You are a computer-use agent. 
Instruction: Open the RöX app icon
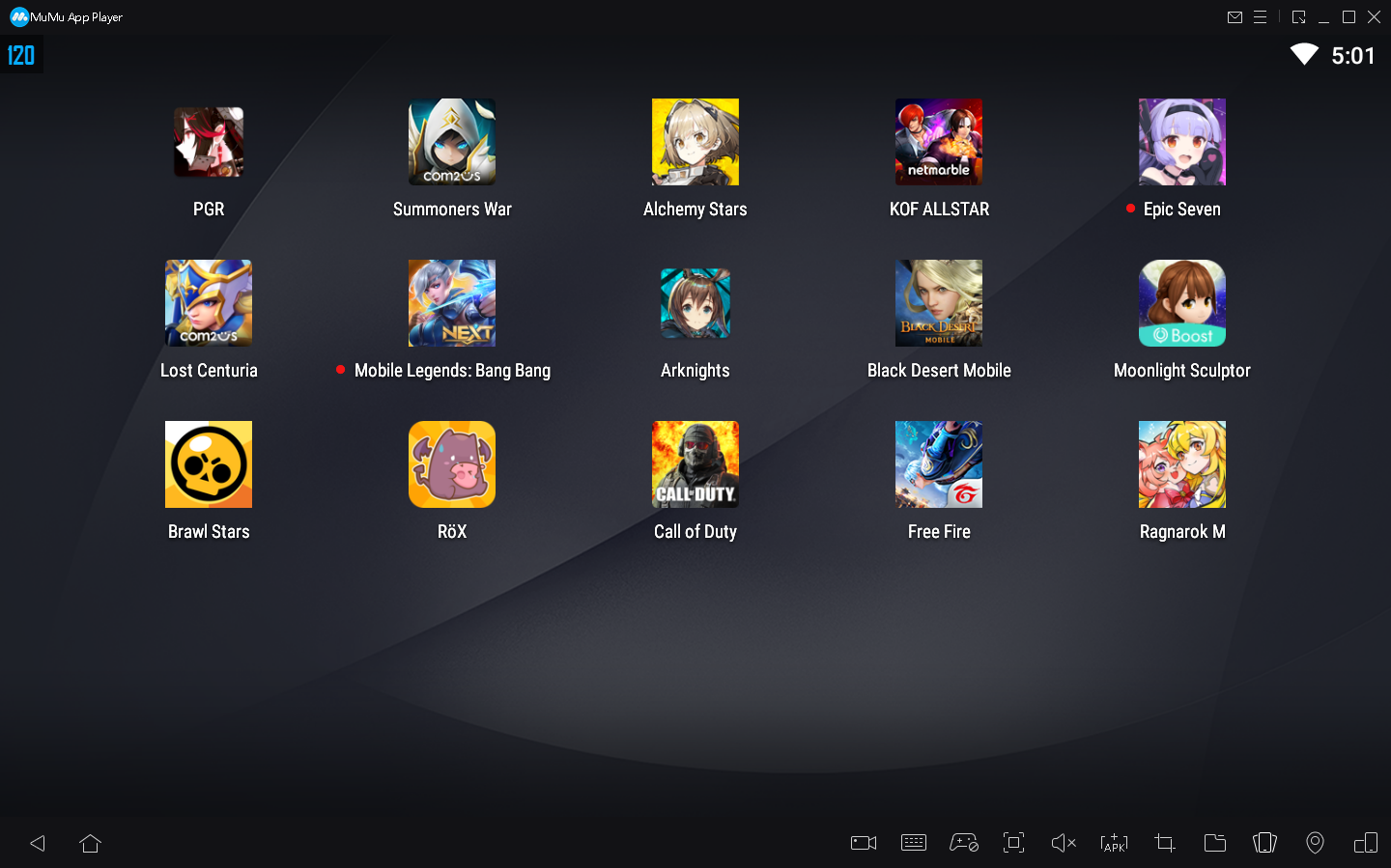pos(452,464)
